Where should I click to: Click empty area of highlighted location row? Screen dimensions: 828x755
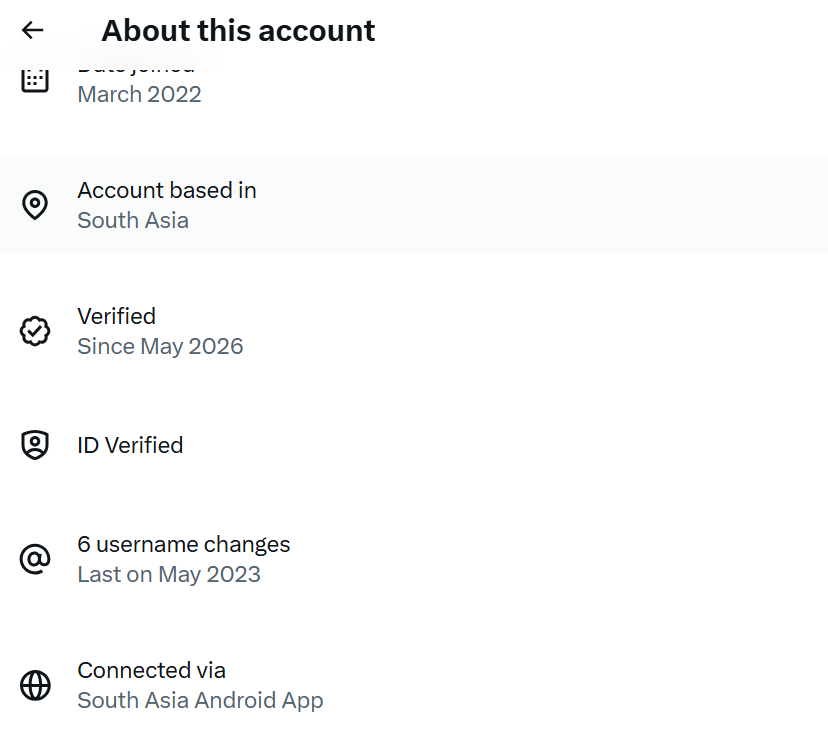[x=528, y=205]
